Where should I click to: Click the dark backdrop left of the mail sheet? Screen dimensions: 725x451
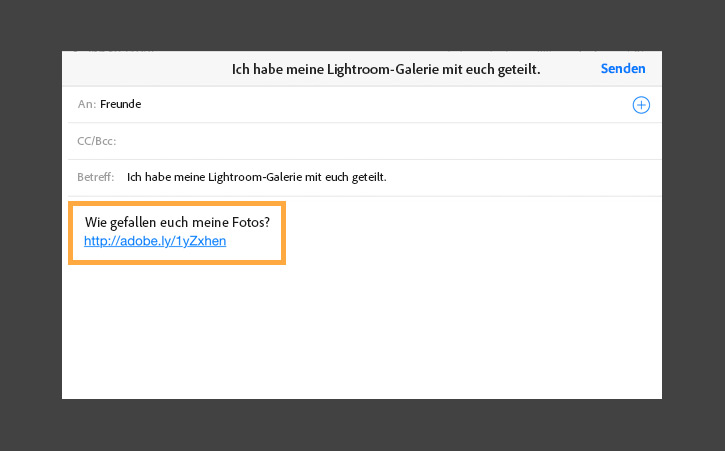[x=30, y=225]
